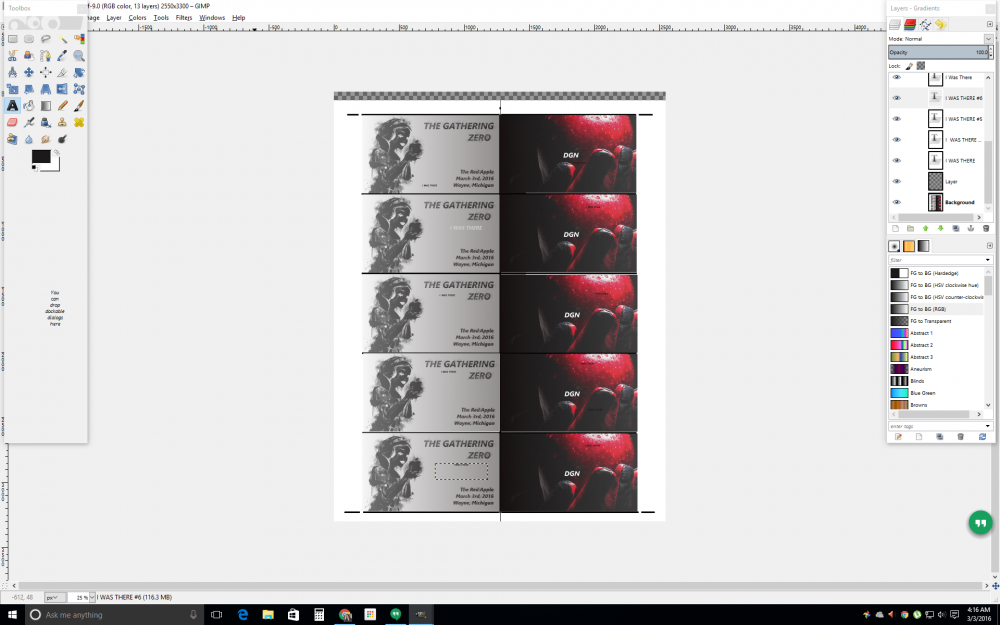Toggle visibility of the layer named Layer

click(897, 182)
